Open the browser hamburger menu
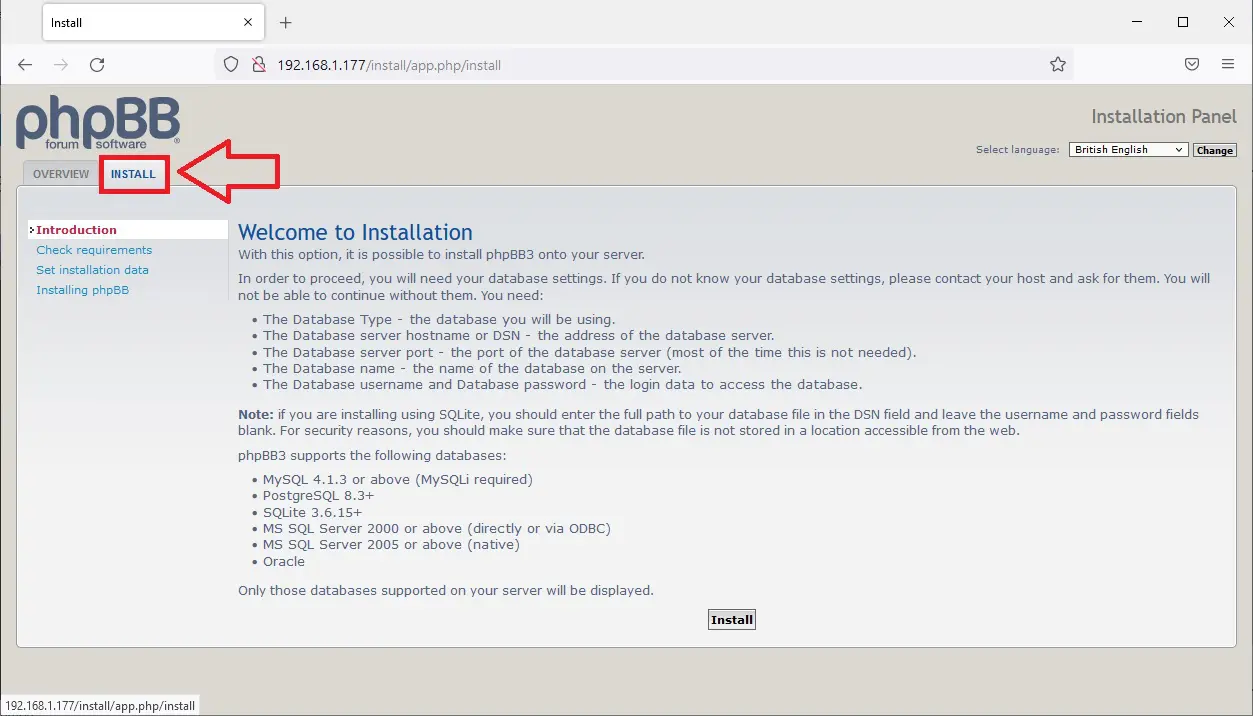 [x=1228, y=64]
